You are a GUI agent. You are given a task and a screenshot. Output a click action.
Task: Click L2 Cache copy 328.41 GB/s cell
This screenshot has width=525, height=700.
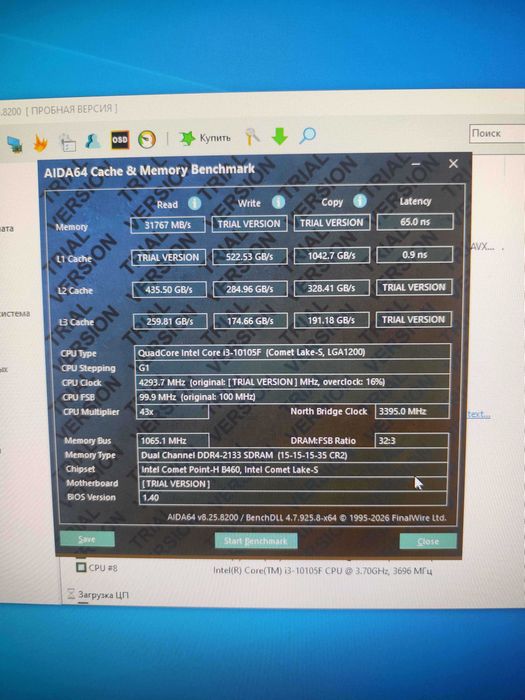pos(332,288)
